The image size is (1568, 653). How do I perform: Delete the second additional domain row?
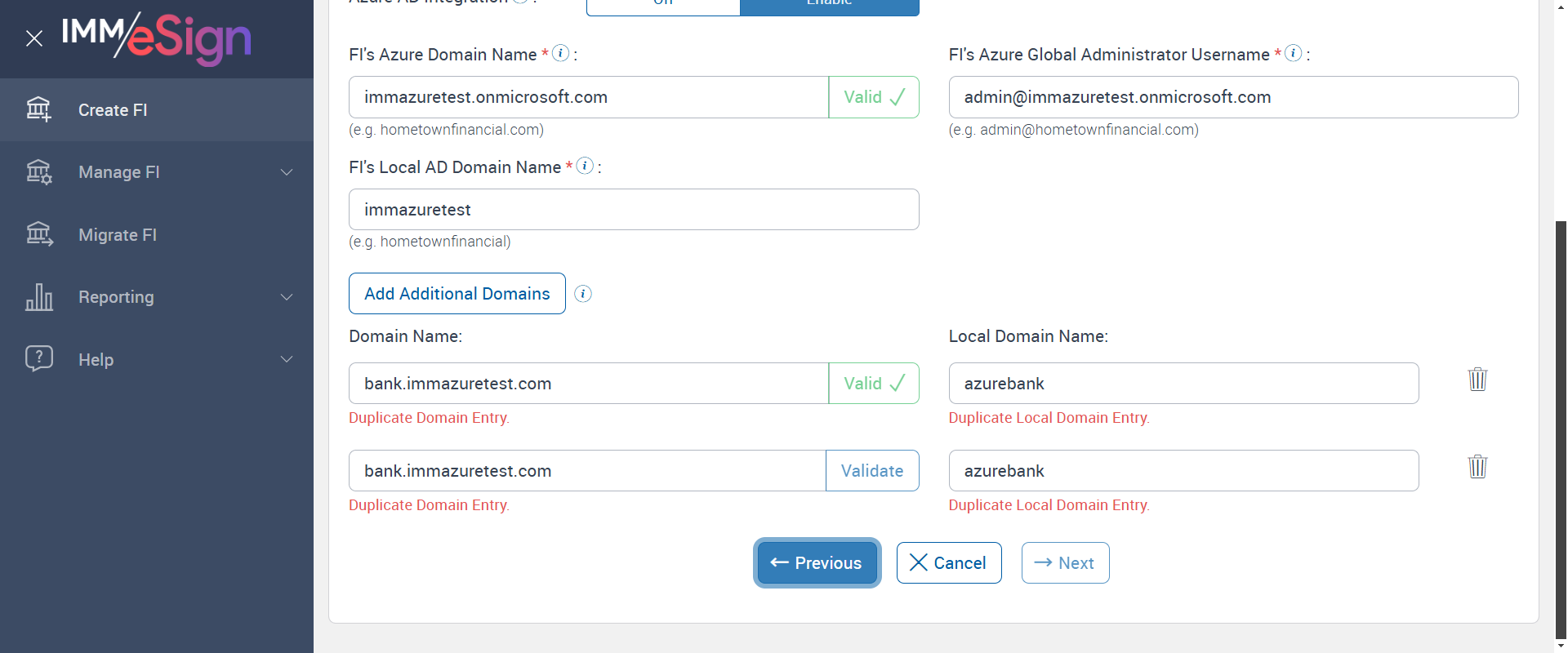(1477, 467)
